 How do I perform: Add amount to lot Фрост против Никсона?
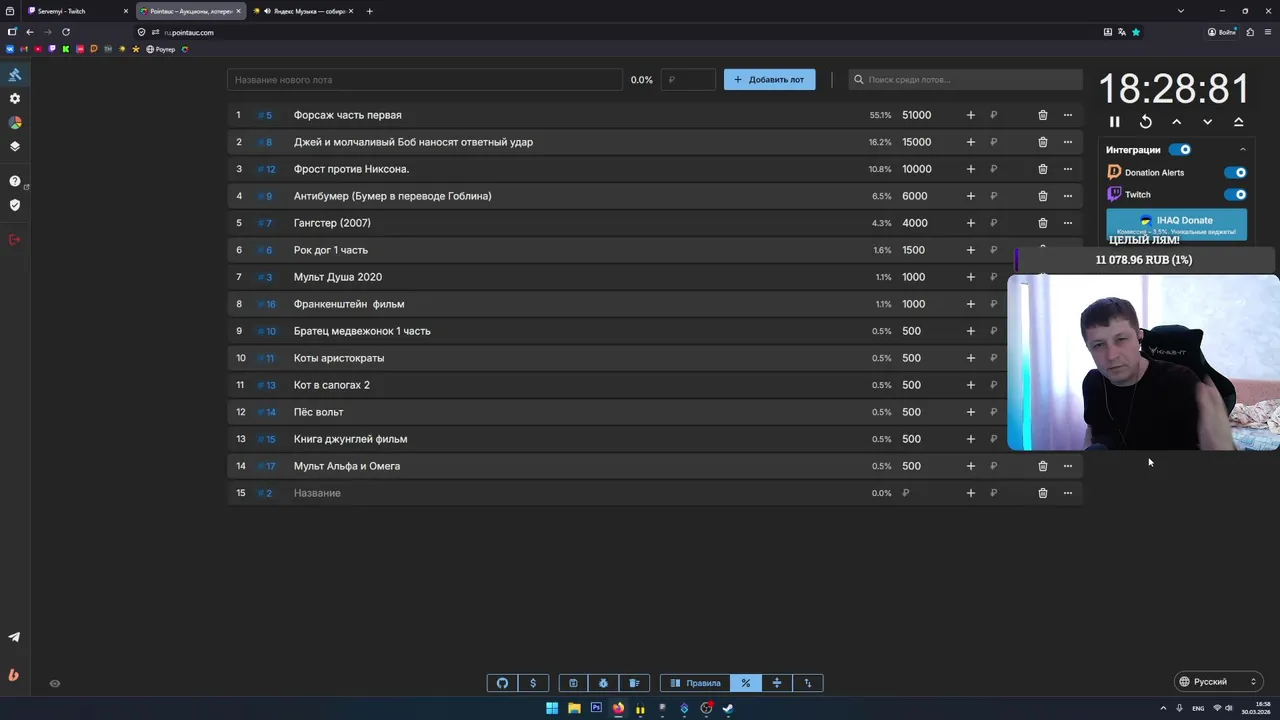tap(970, 169)
